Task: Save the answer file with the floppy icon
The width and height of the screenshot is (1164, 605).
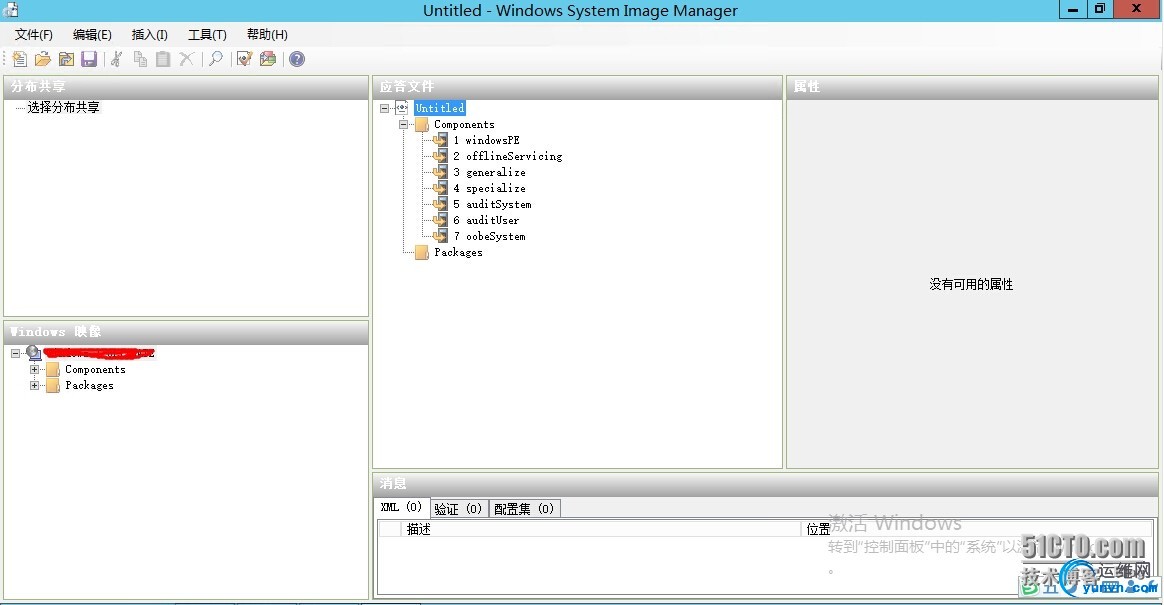Action: pyautogui.click(x=89, y=59)
